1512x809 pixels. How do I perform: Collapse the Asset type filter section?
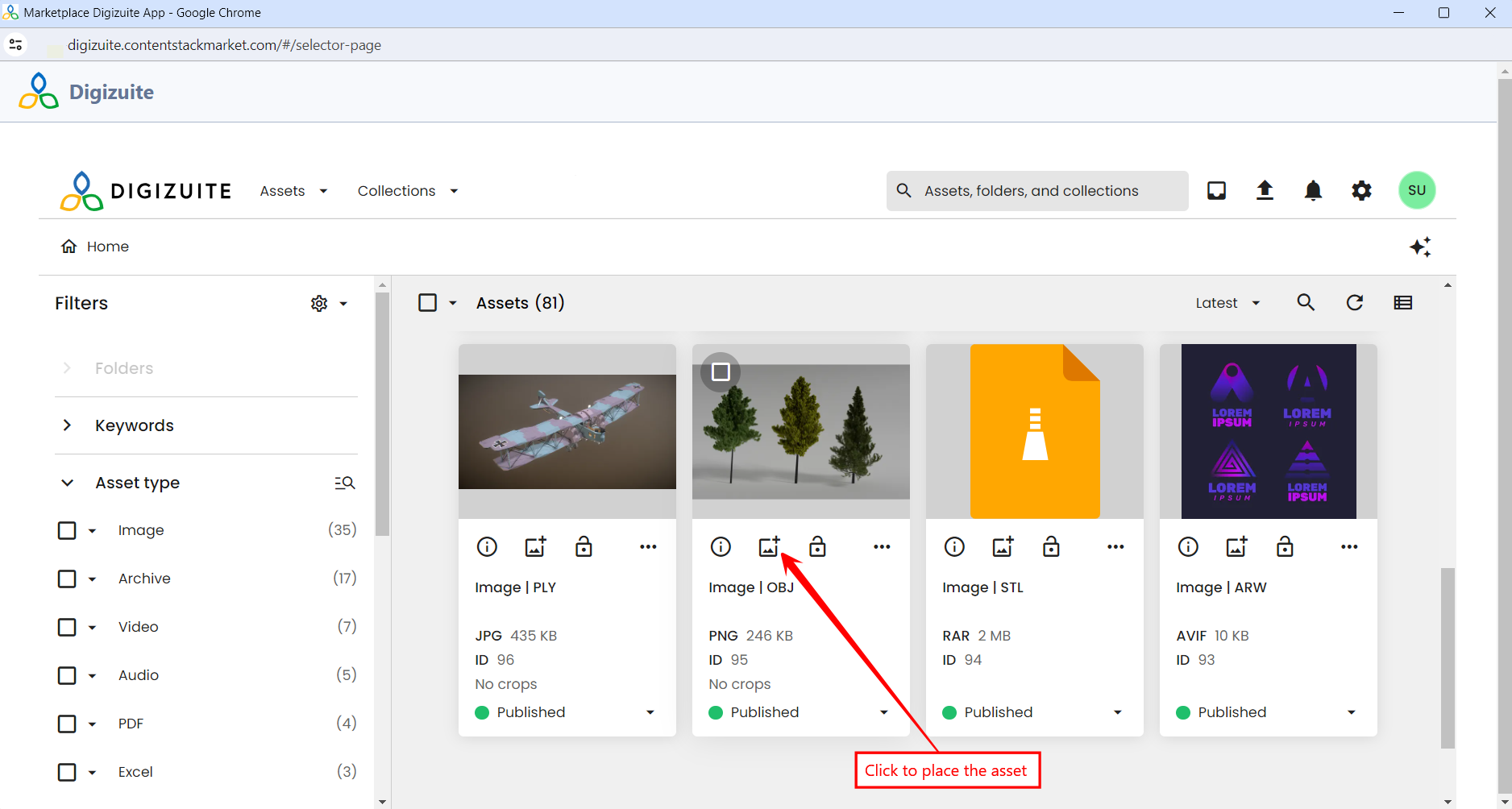67,483
